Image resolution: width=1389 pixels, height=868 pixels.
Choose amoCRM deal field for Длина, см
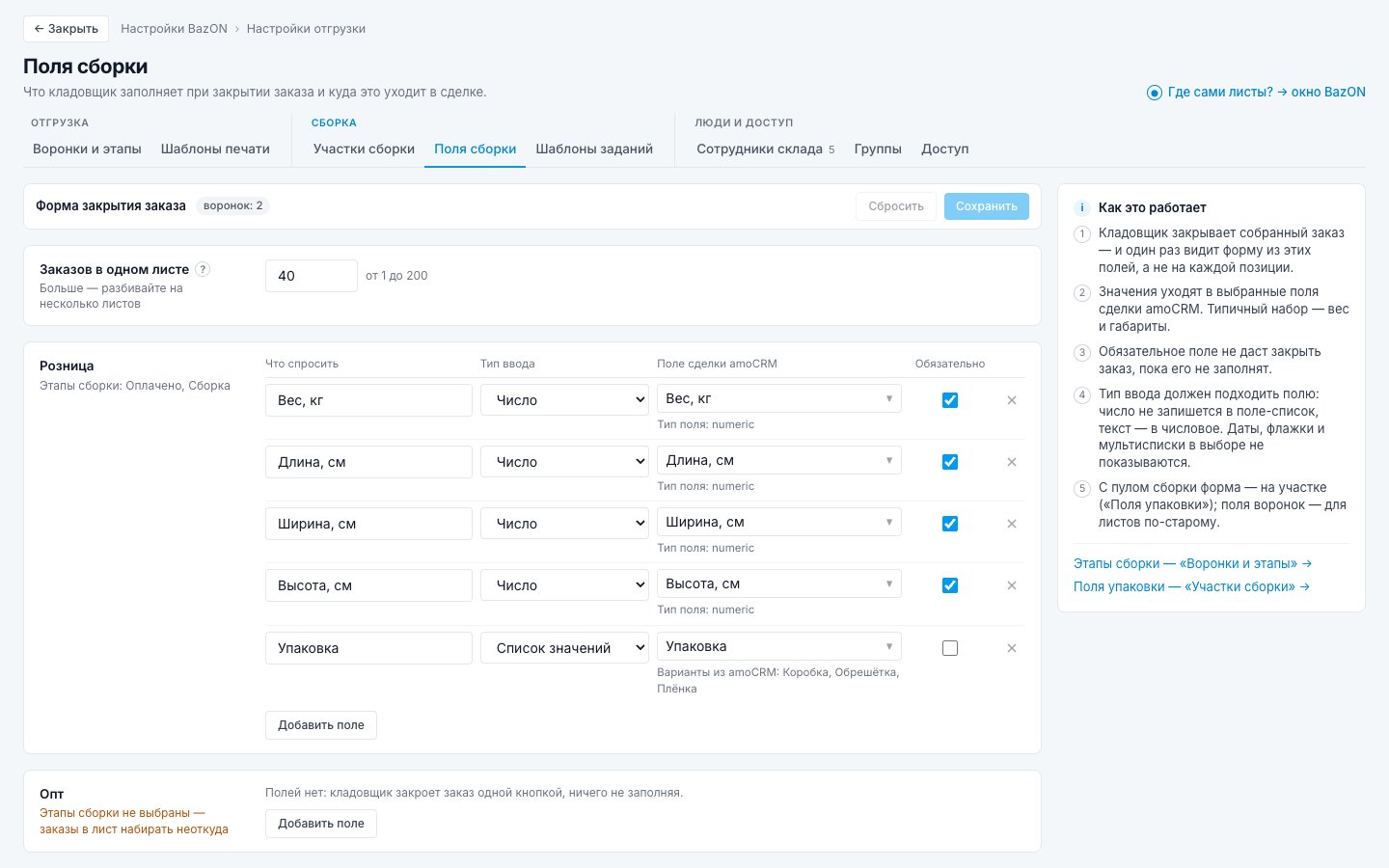point(779,460)
